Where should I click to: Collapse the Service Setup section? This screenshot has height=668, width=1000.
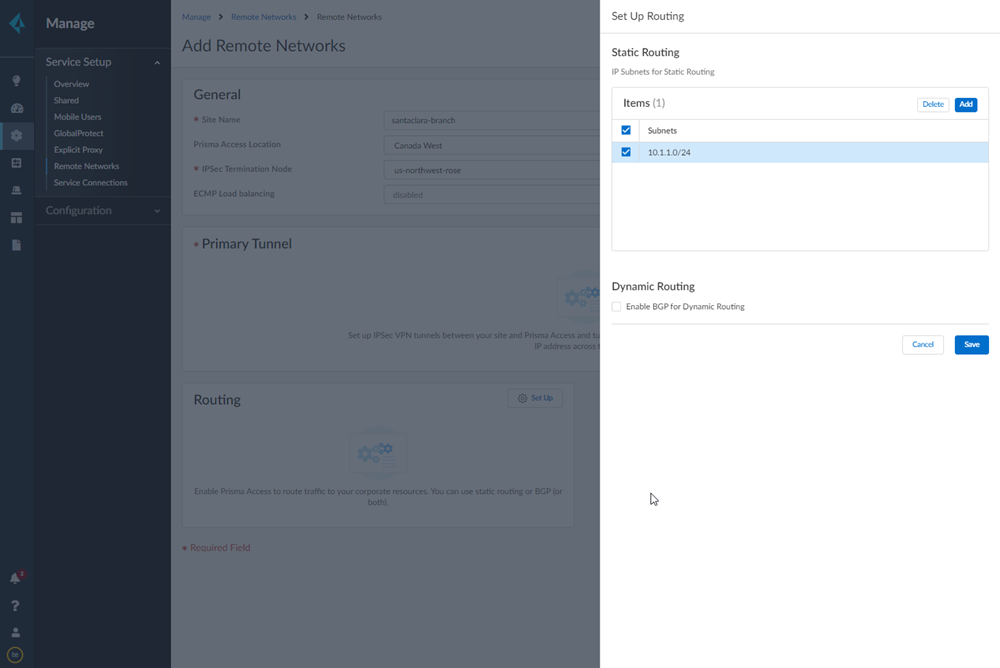click(157, 63)
